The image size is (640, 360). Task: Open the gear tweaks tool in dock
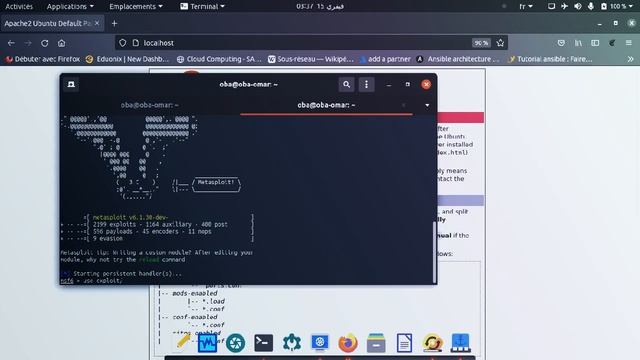point(292,343)
